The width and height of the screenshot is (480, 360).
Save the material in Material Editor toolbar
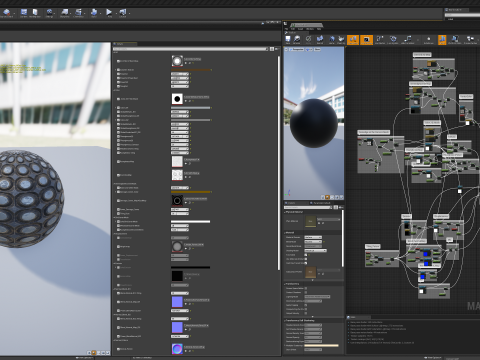288,40
